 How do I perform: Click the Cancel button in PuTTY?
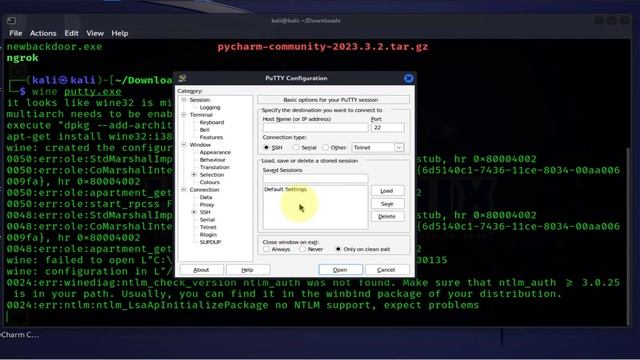[386, 270]
